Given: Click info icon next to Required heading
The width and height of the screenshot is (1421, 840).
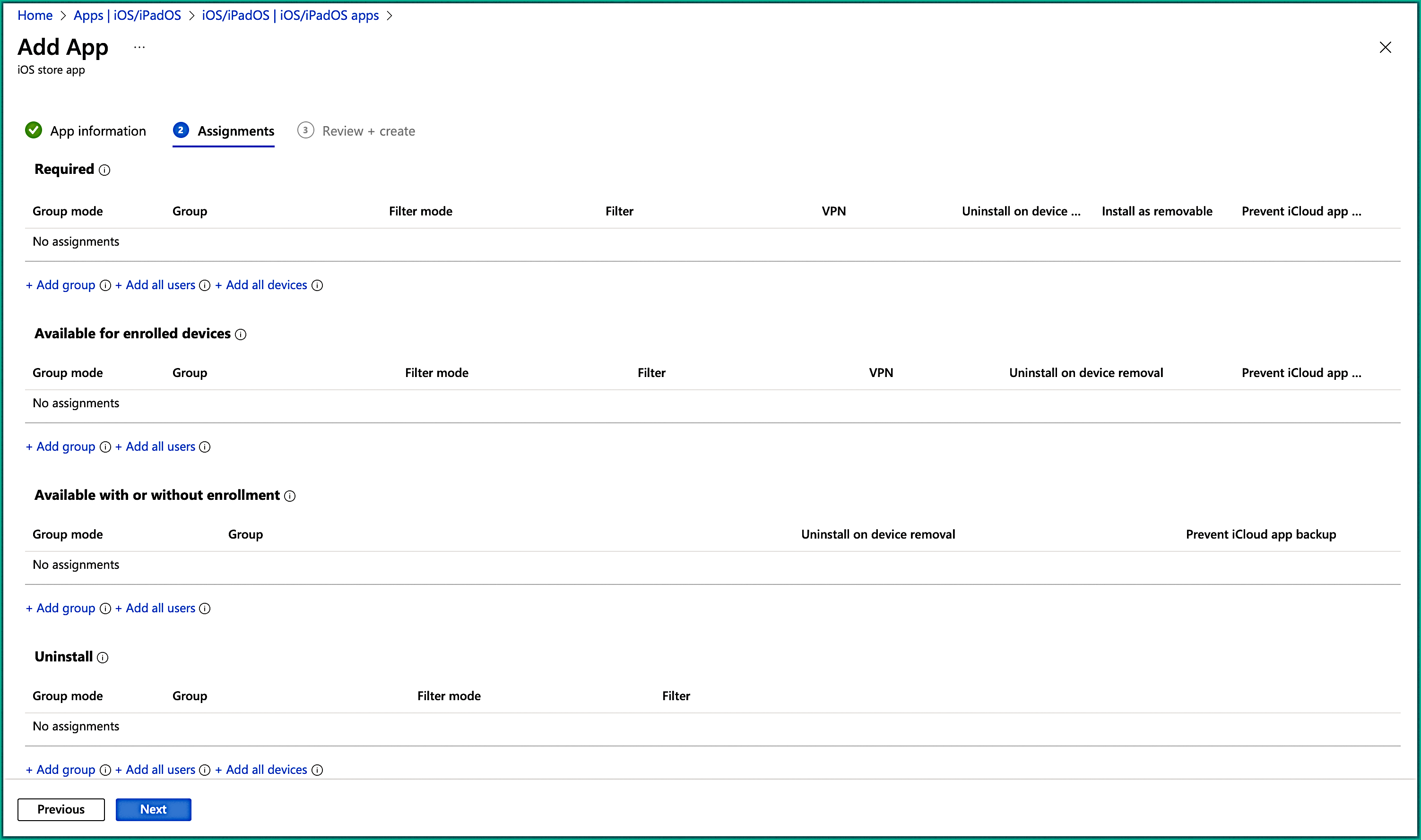Looking at the screenshot, I should (104, 170).
